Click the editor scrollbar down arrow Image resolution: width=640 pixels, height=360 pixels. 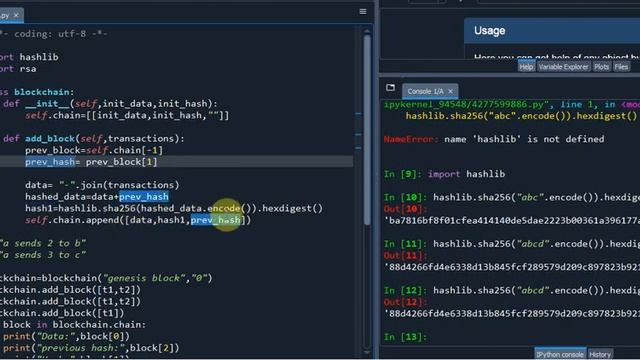pyautogui.click(x=367, y=352)
